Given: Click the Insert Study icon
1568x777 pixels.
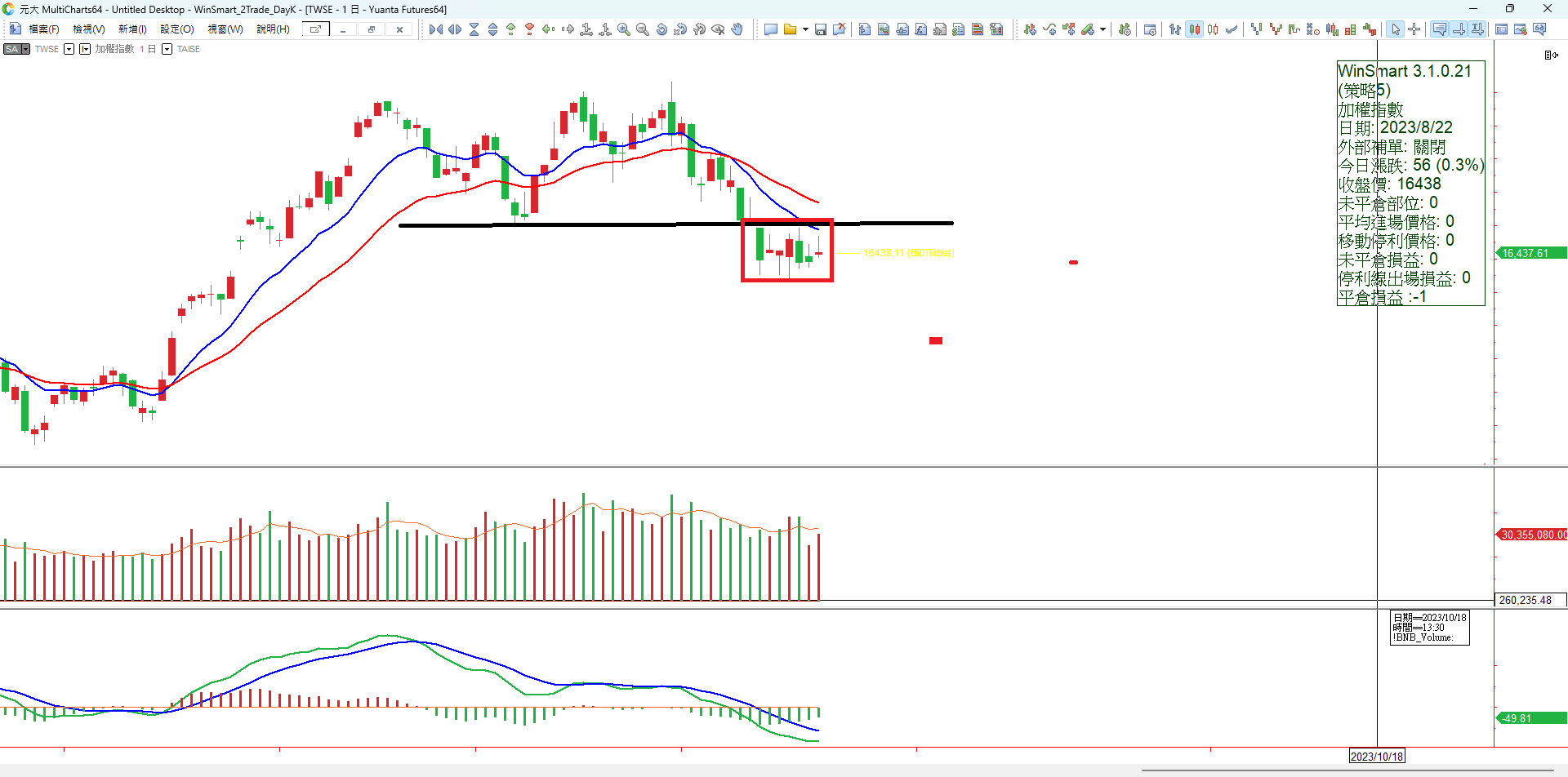Looking at the screenshot, I should (1049, 29).
